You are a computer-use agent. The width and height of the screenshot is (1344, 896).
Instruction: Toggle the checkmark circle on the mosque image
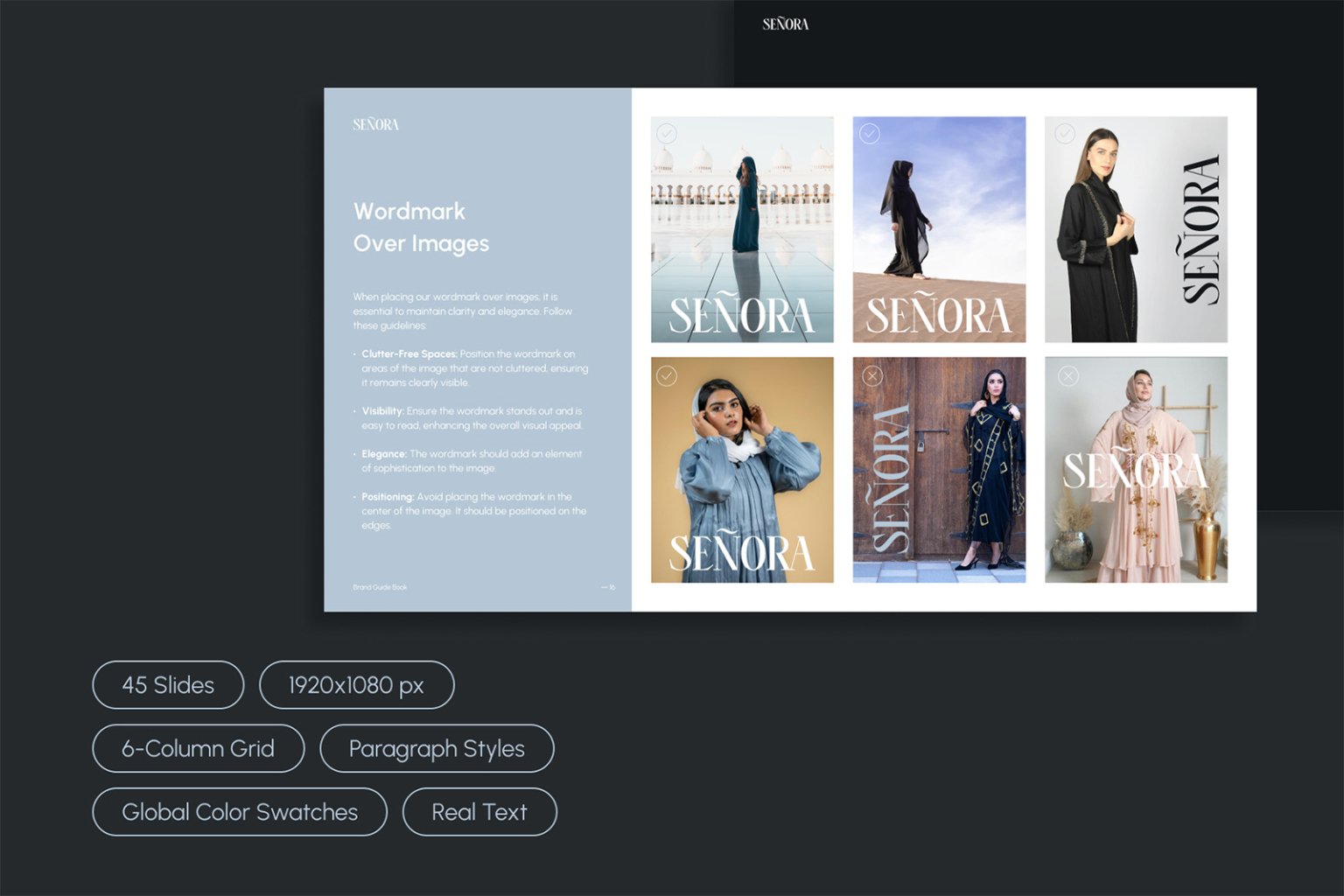point(667,134)
